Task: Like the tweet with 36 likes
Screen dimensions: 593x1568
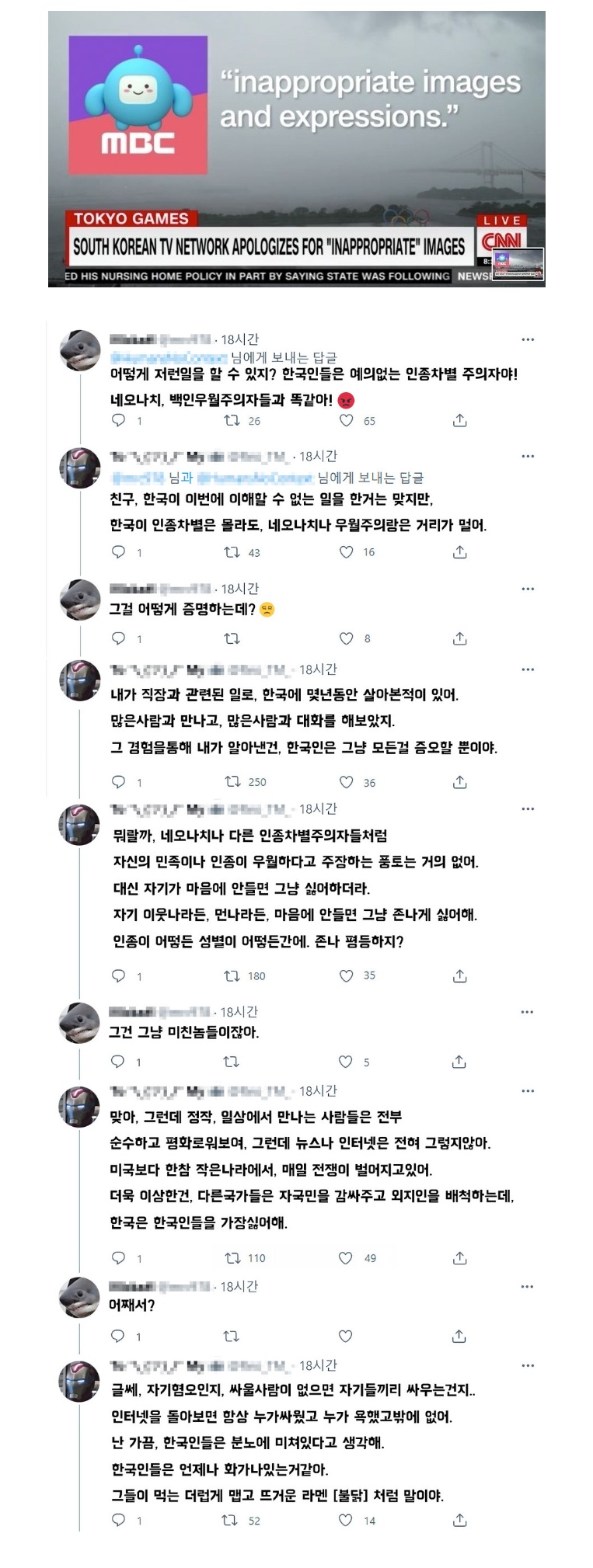Action: 347,782
